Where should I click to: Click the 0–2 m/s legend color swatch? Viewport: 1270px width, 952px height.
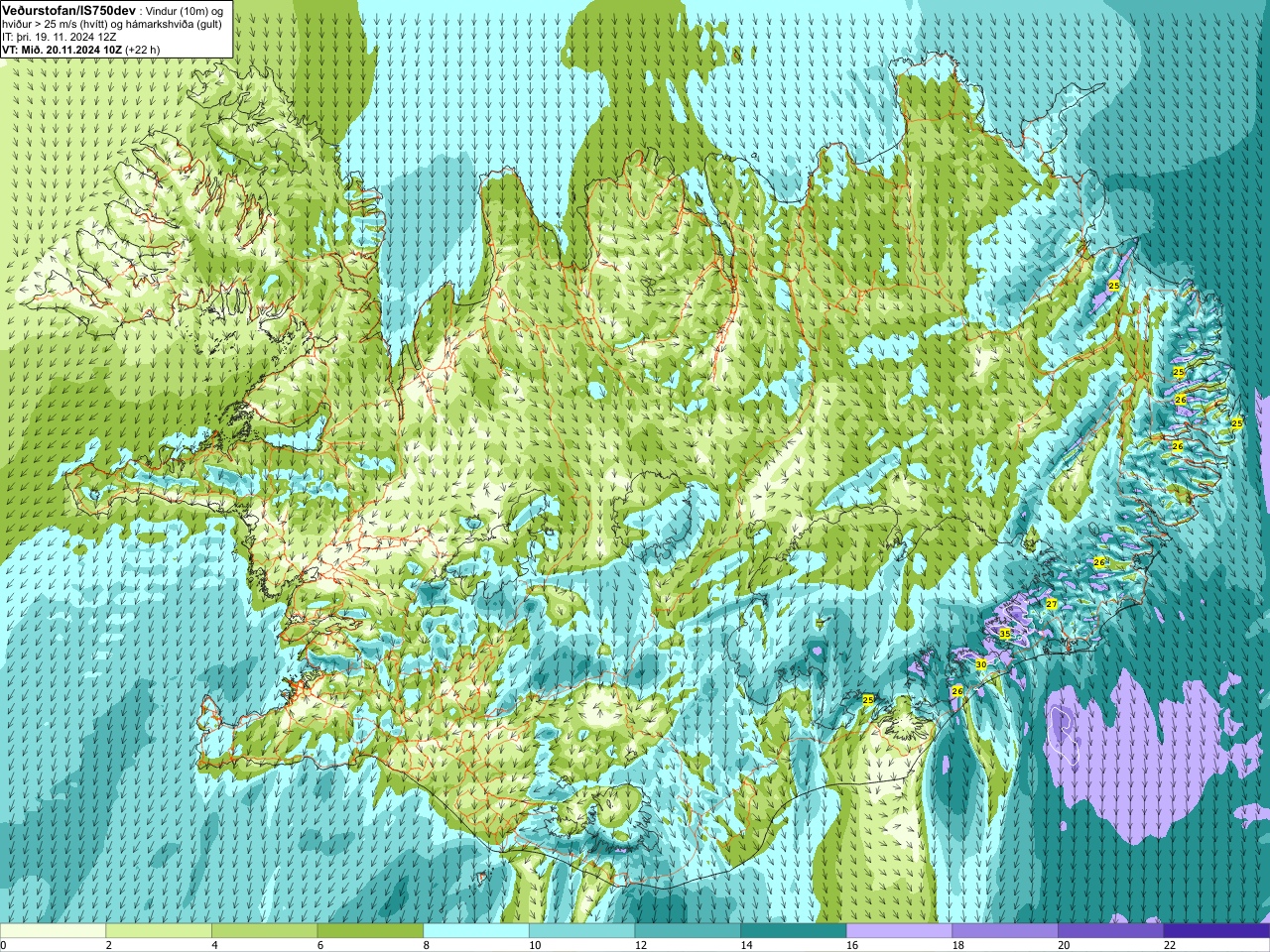click(53, 930)
